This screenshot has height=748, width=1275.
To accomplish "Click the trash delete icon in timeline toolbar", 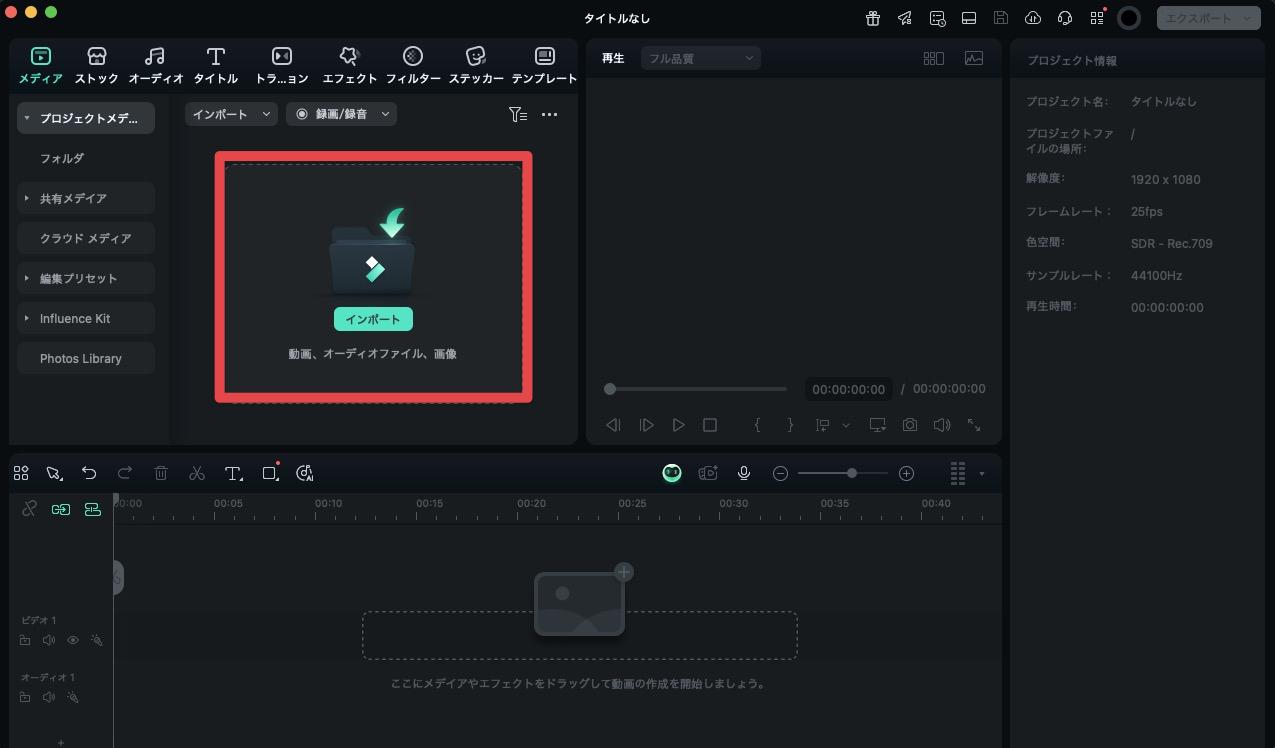I will [161, 473].
